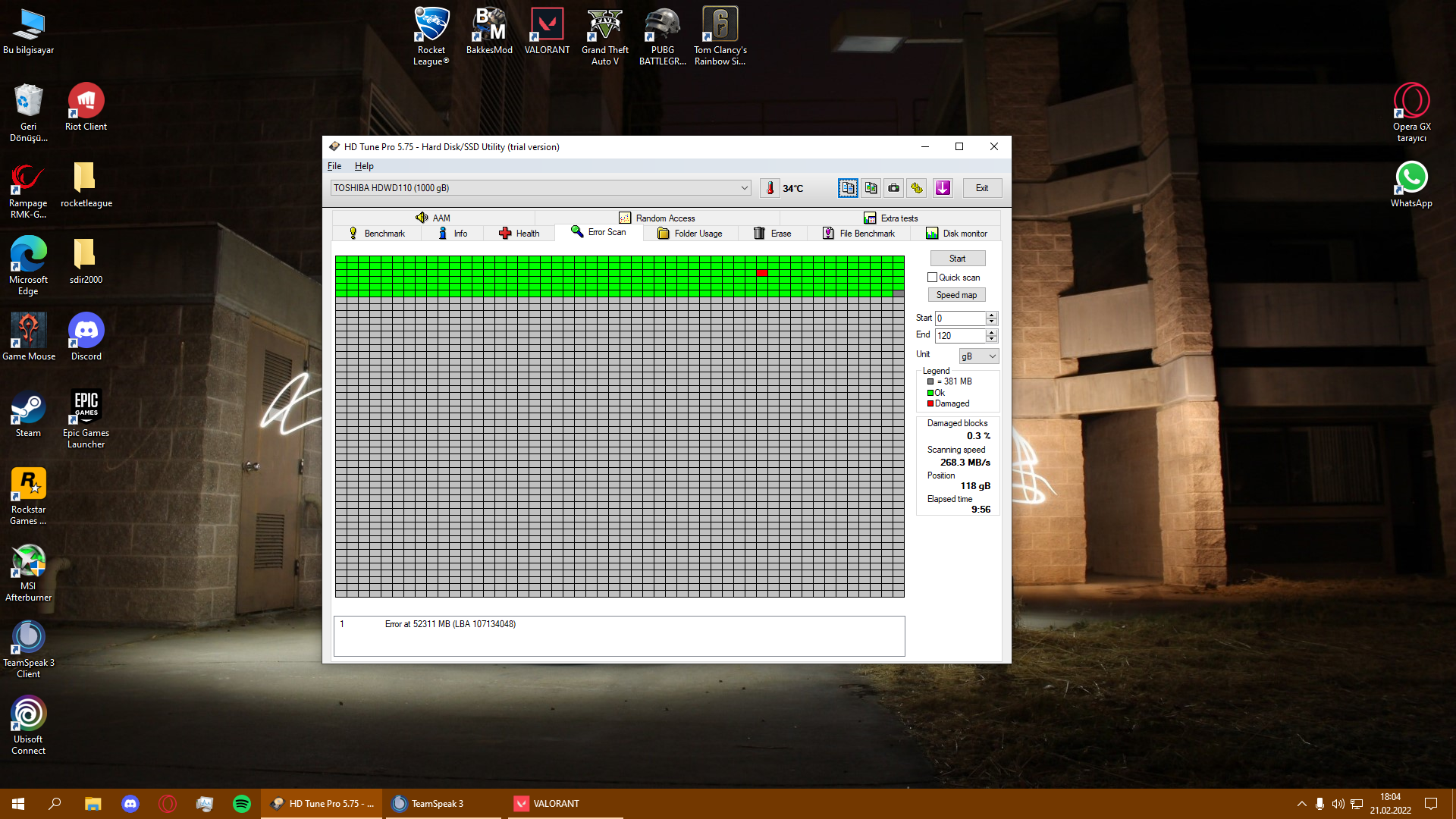This screenshot has width=1456, height=819.
Task: Copy screenshot to clipboard icon
Action: point(871,188)
